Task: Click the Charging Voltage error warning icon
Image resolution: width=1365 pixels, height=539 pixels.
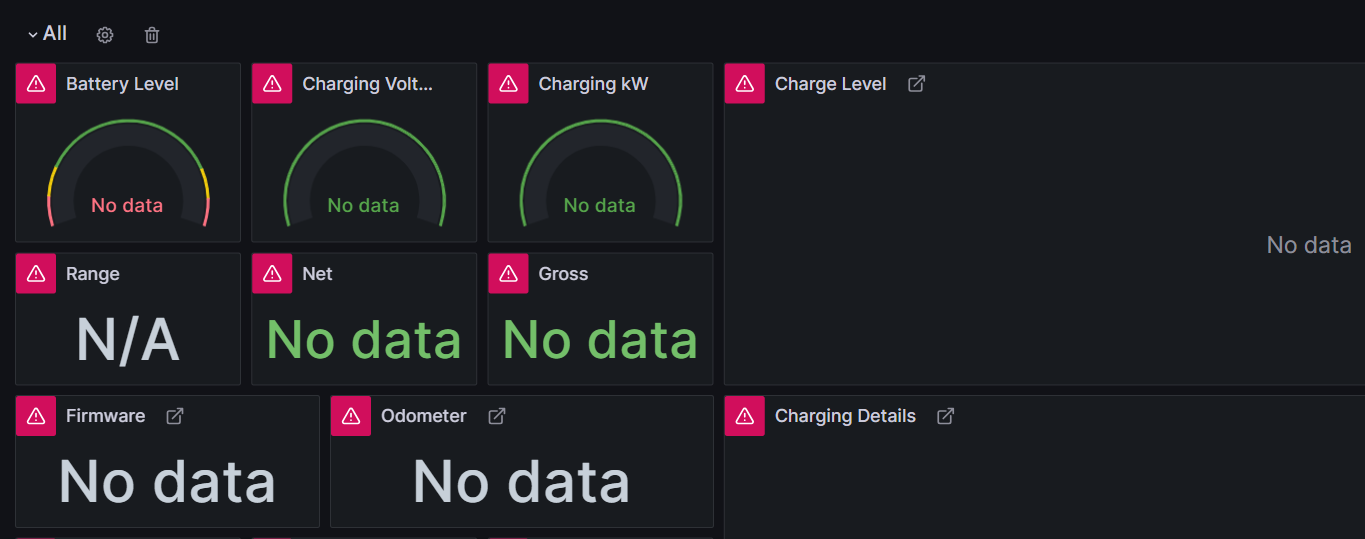Action: coord(272,84)
